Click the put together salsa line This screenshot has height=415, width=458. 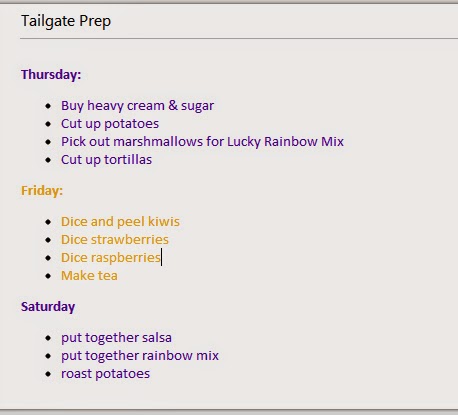pyautogui.click(x=116, y=338)
